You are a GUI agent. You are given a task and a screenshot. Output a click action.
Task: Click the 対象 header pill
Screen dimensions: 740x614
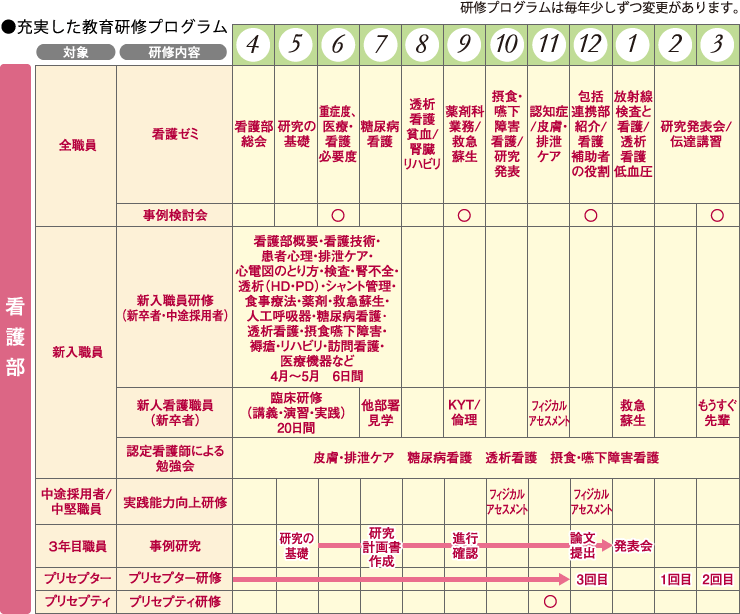click(76, 52)
